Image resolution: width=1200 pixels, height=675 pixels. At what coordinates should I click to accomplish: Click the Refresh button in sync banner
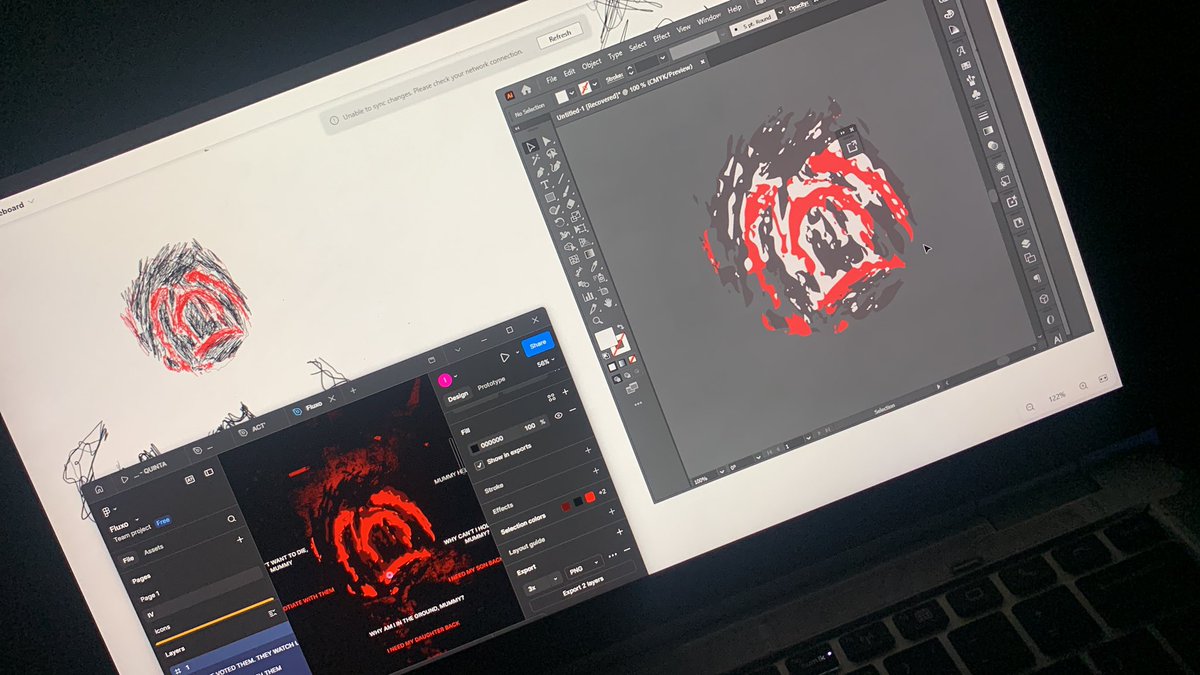tap(559, 37)
